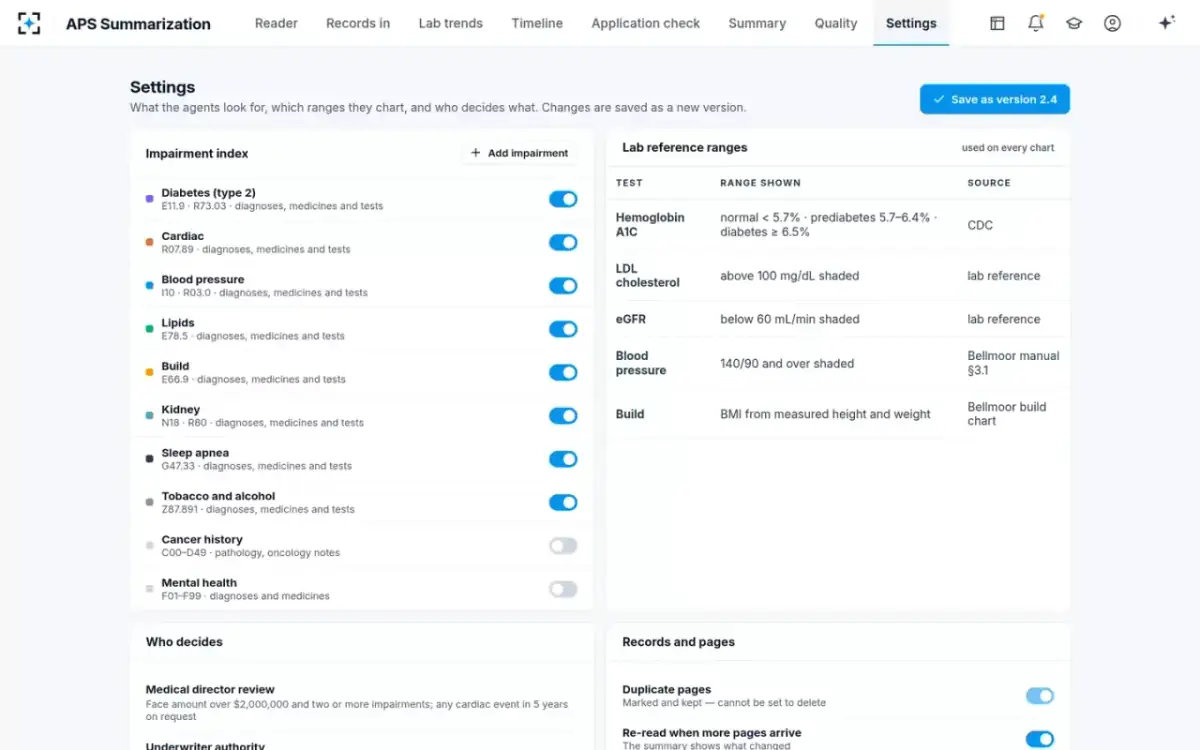Turn off Sleep apnea impairment

coord(563,459)
